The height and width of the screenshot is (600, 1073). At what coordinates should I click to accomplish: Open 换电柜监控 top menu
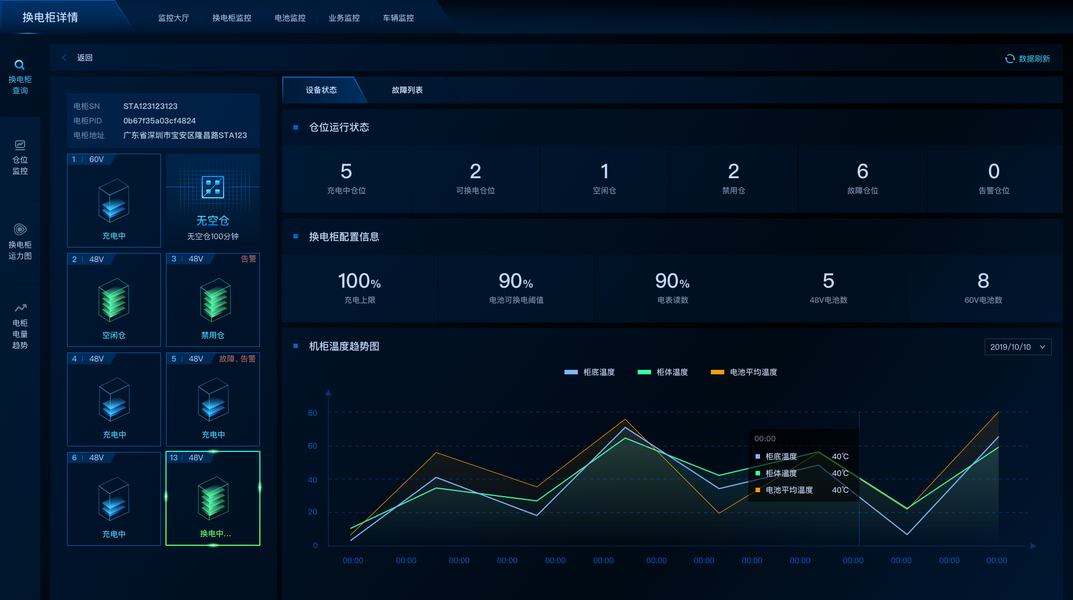[x=231, y=18]
